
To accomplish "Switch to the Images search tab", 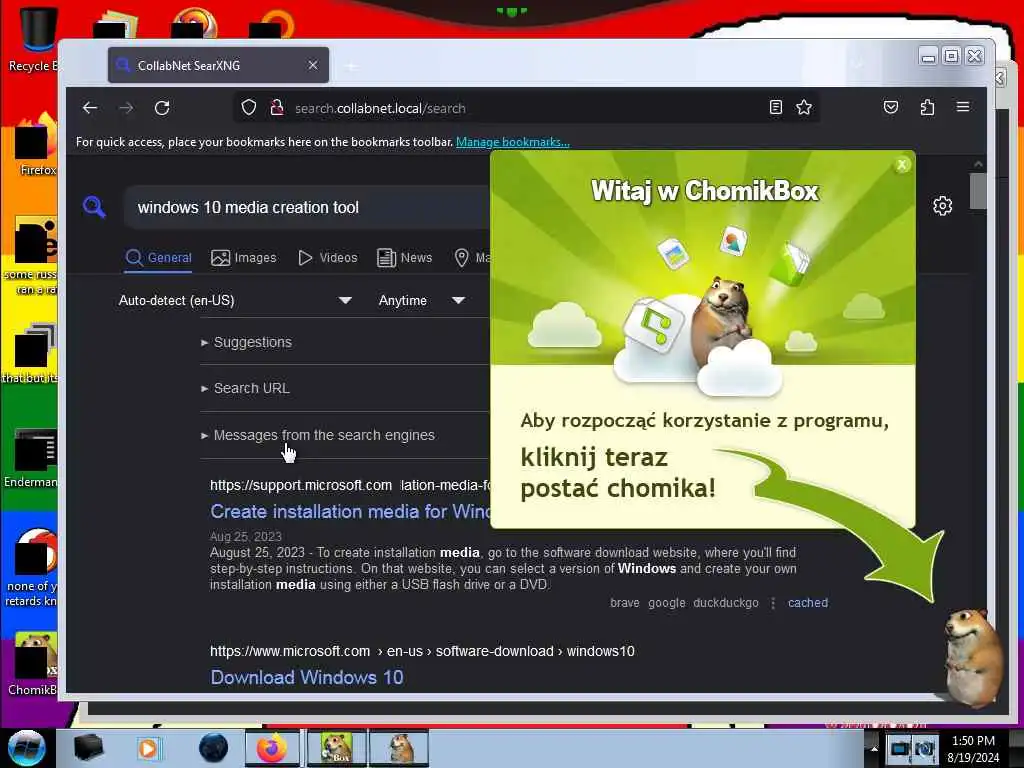I will [x=244, y=257].
